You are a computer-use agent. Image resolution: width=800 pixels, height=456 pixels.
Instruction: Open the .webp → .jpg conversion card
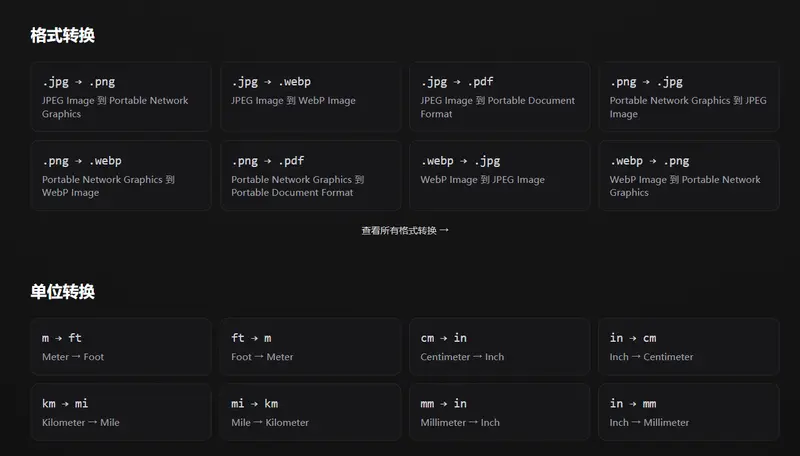[499, 175]
